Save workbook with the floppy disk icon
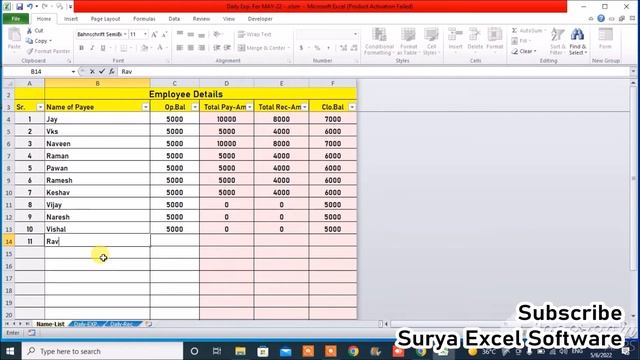 tap(19, 7)
